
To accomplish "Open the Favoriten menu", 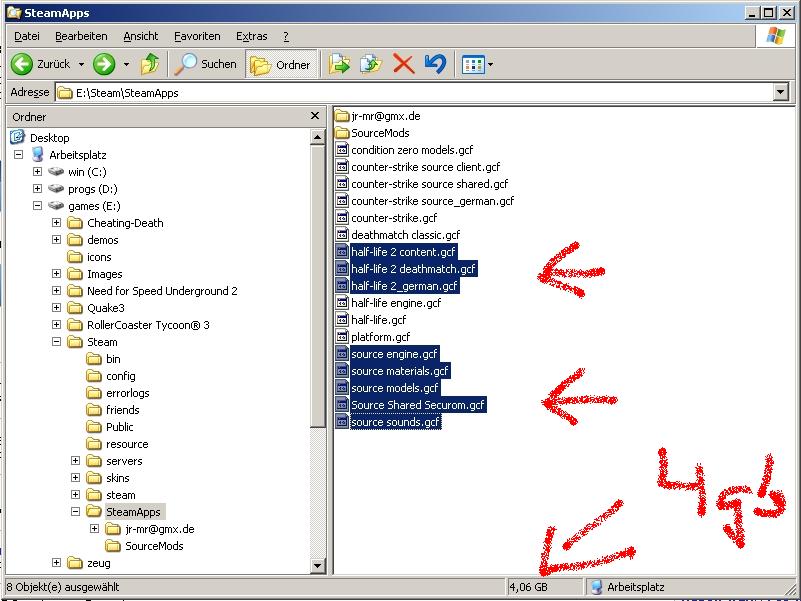I will coord(197,36).
